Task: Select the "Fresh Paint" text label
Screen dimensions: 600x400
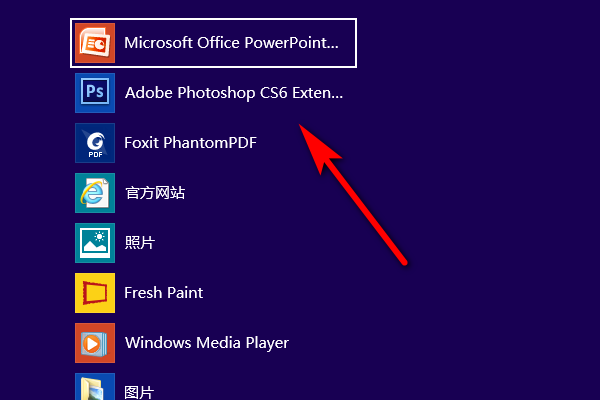Action: [163, 293]
